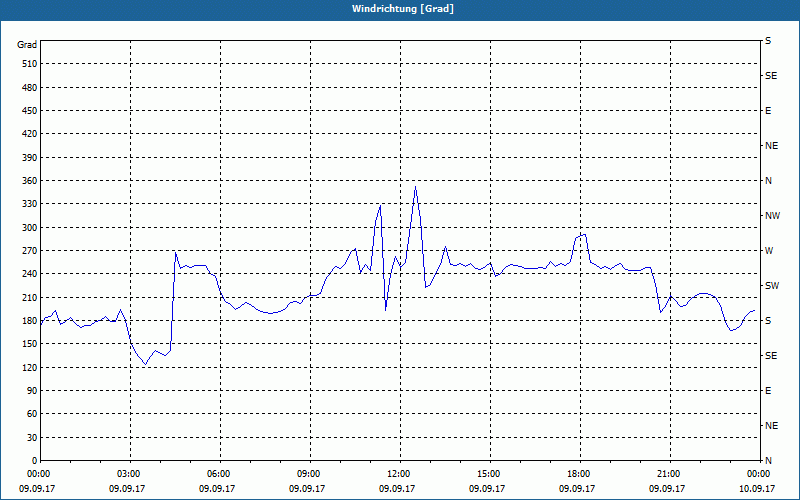Select the 240 y-axis tick label
Screen dimensions: 800x500
30,274
